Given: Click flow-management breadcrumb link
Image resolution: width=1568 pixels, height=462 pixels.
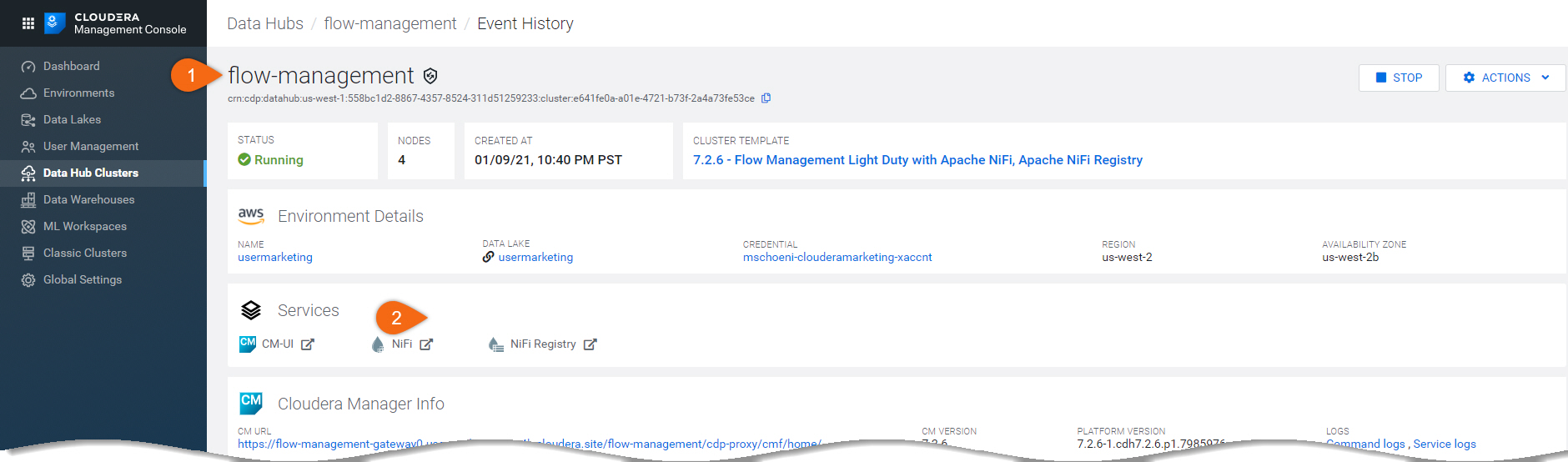Looking at the screenshot, I should tap(390, 23).
